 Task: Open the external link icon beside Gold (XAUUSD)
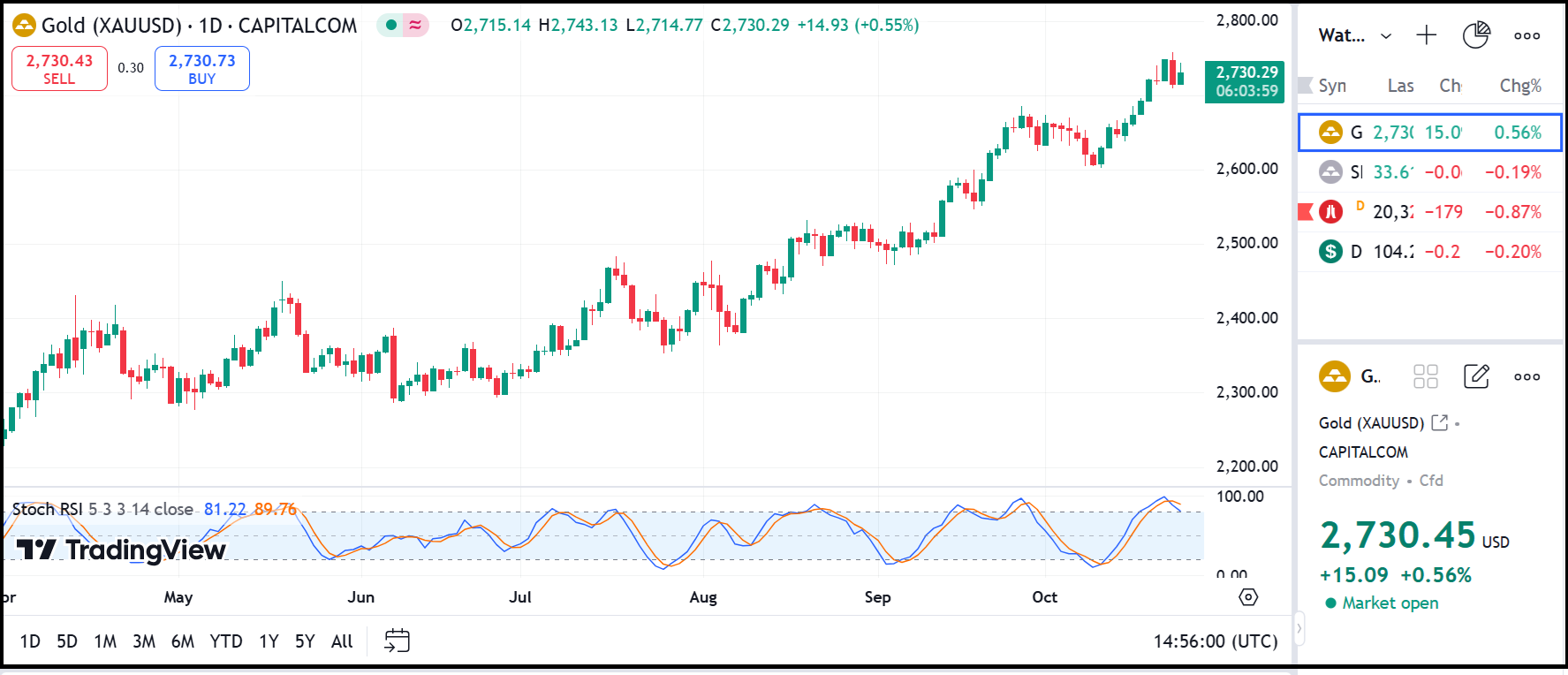point(1439,422)
